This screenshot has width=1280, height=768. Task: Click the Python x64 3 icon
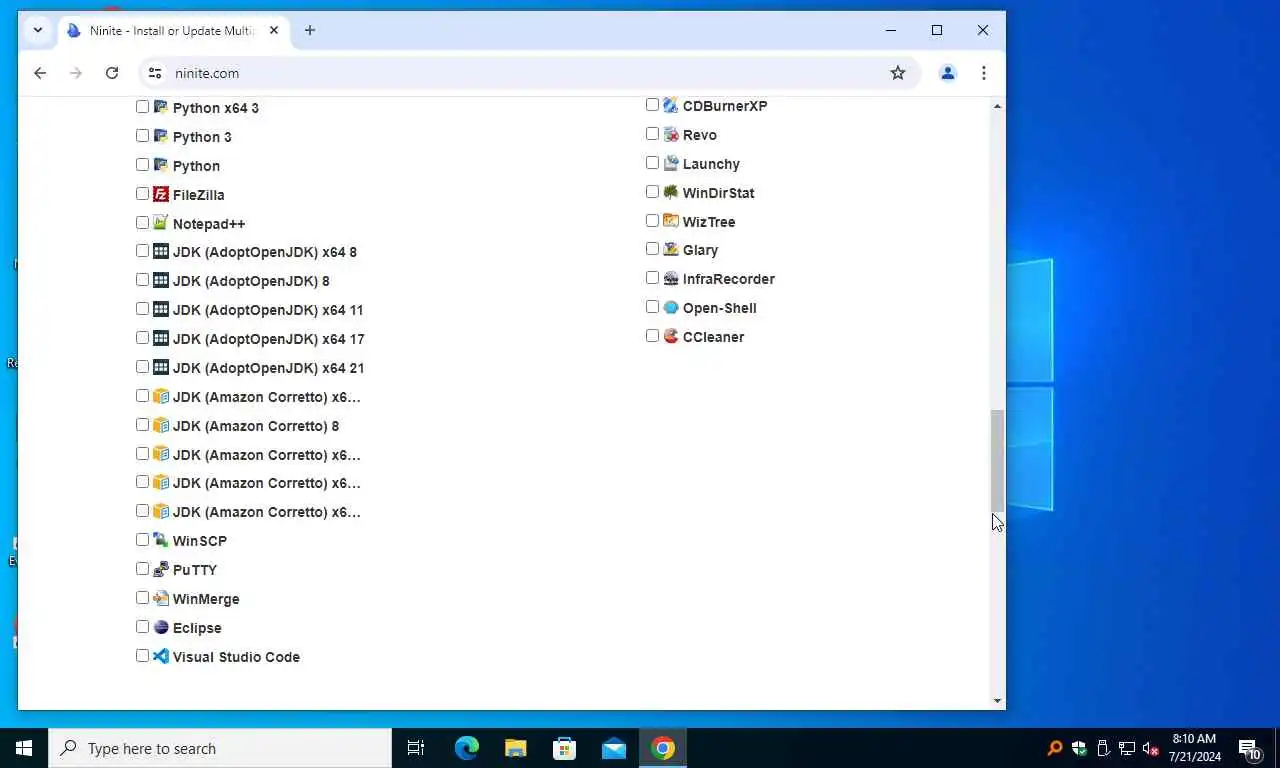pyautogui.click(x=160, y=107)
